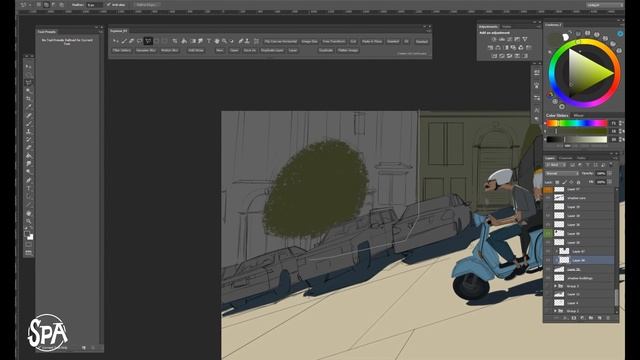Open the layer Fill slider arrow
640x360 pixels.
610,182
